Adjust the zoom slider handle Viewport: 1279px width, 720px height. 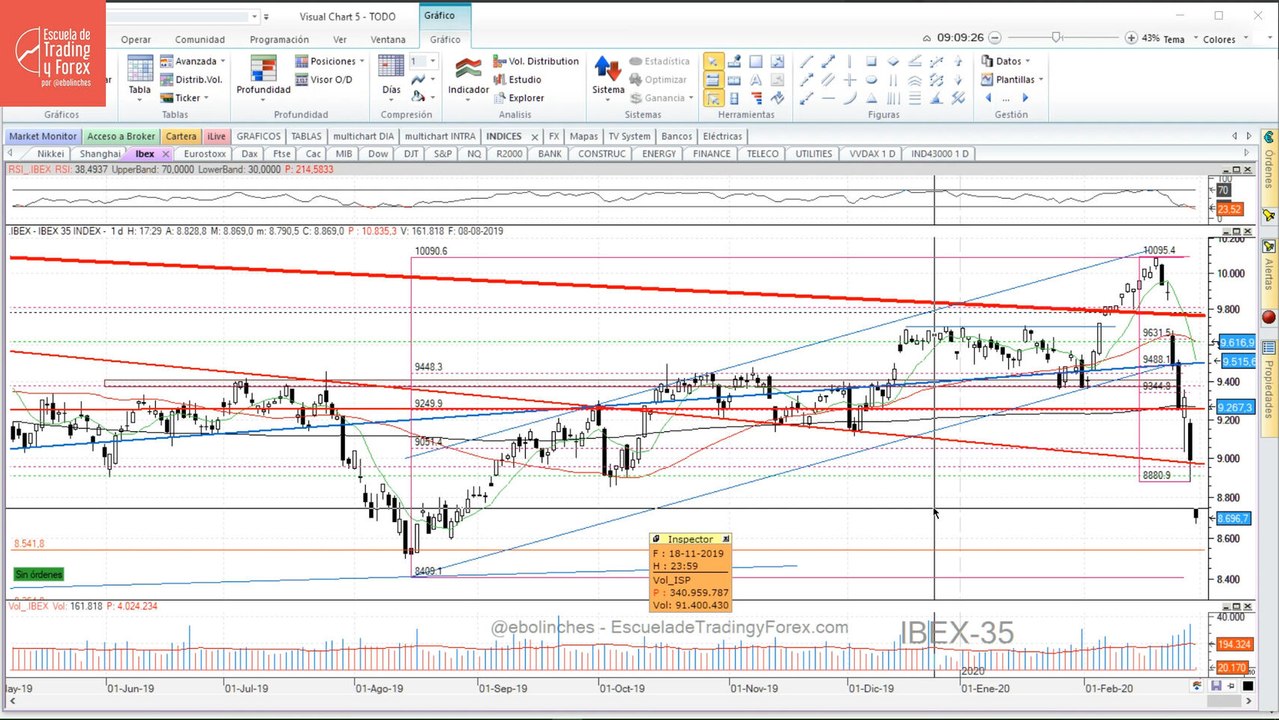coord(1057,38)
